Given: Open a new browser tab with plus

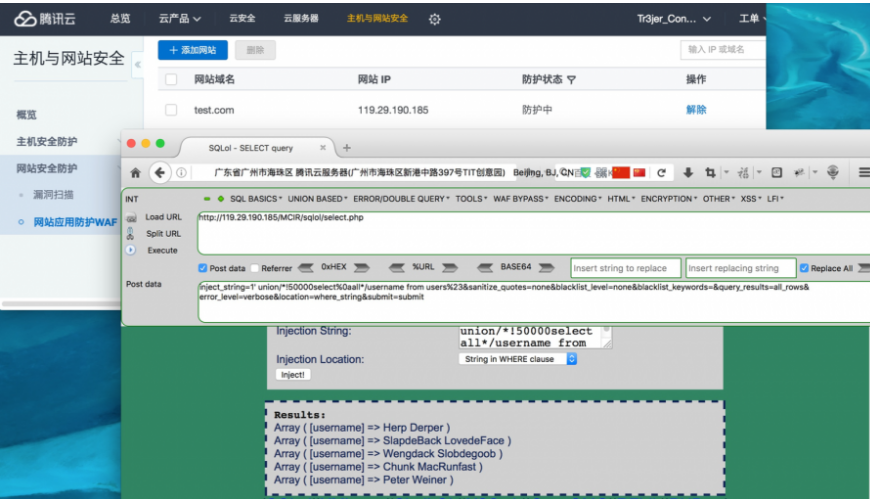Looking at the screenshot, I should click(347, 148).
